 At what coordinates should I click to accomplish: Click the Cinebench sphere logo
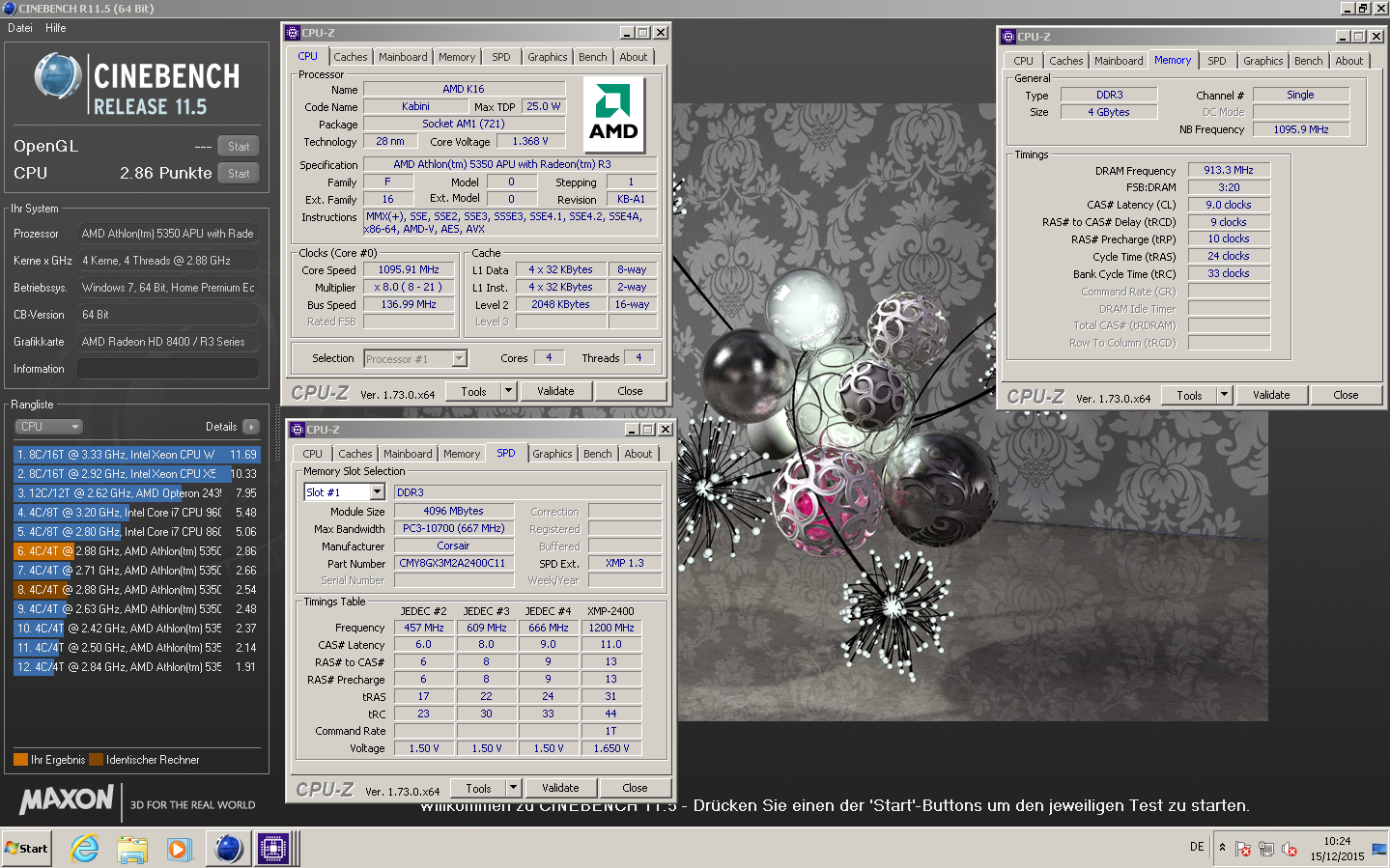[x=57, y=76]
